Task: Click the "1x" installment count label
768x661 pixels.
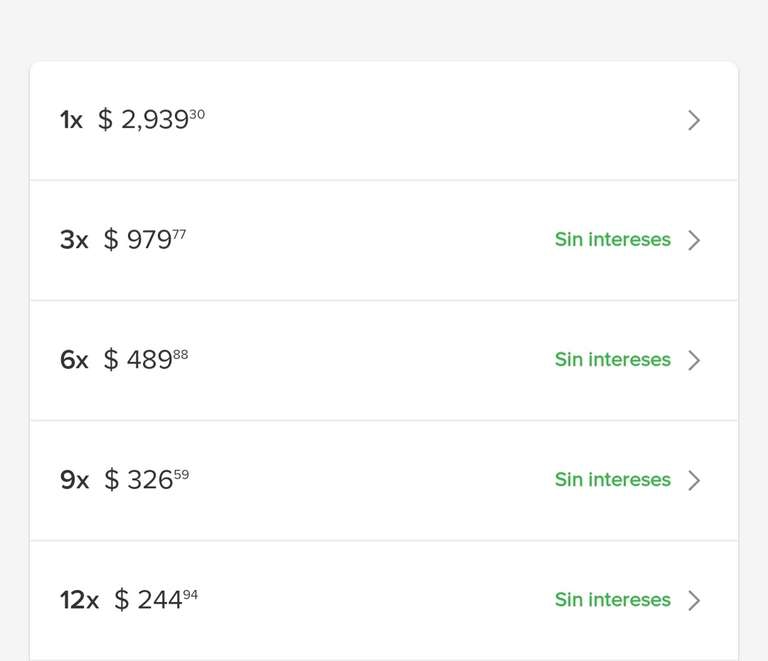Action: click(71, 121)
